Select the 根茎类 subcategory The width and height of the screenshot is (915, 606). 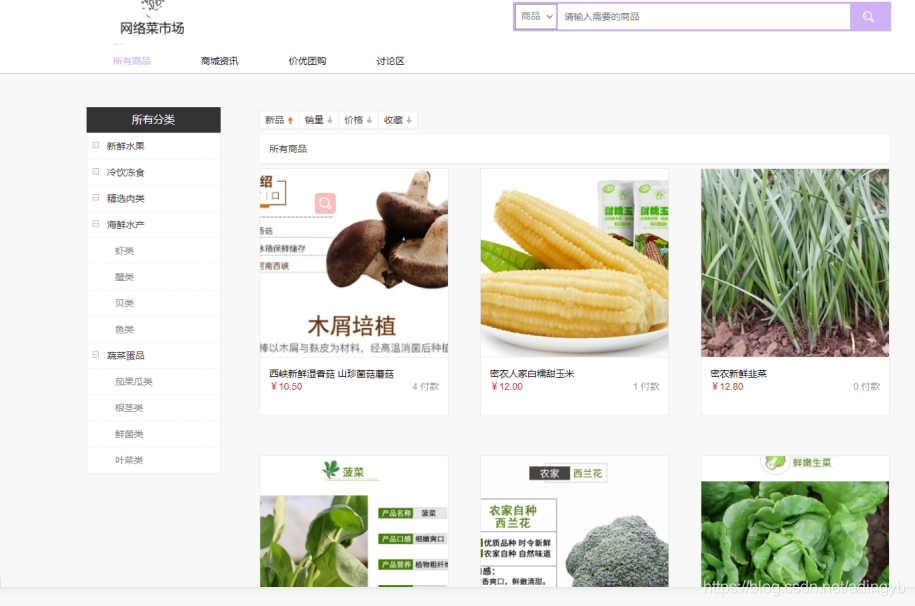129,408
